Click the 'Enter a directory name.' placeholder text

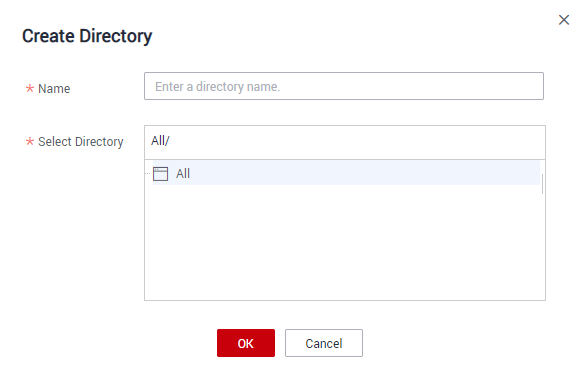pyautogui.click(x=218, y=86)
